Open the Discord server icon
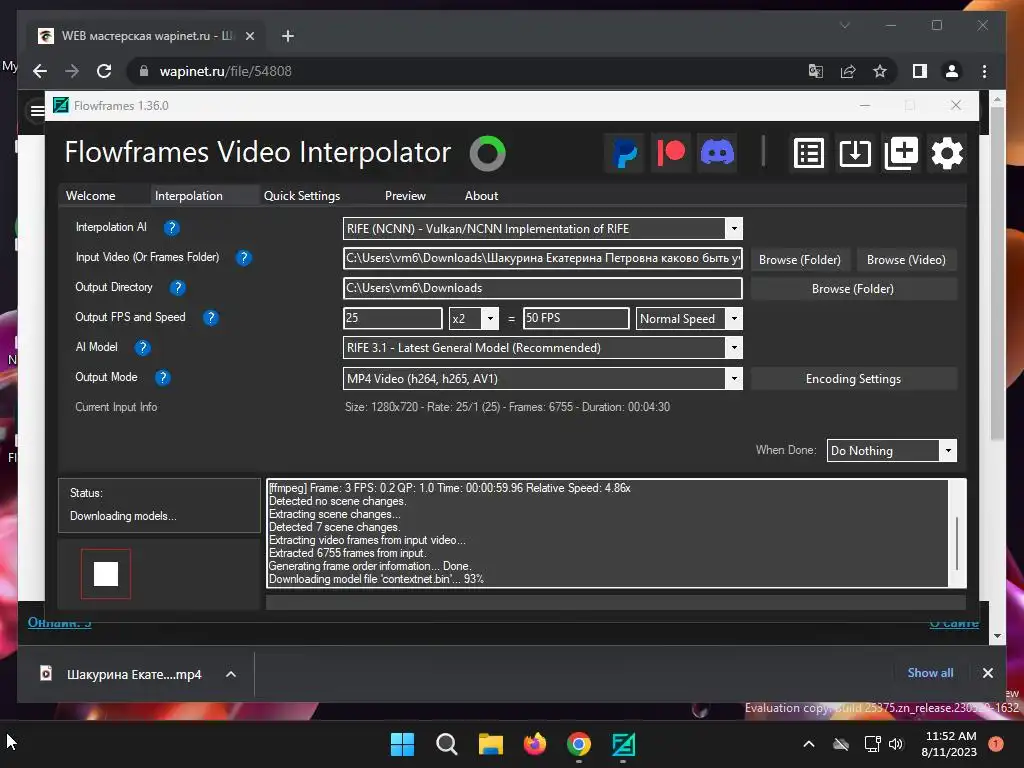This screenshot has width=1024, height=768. click(x=717, y=153)
